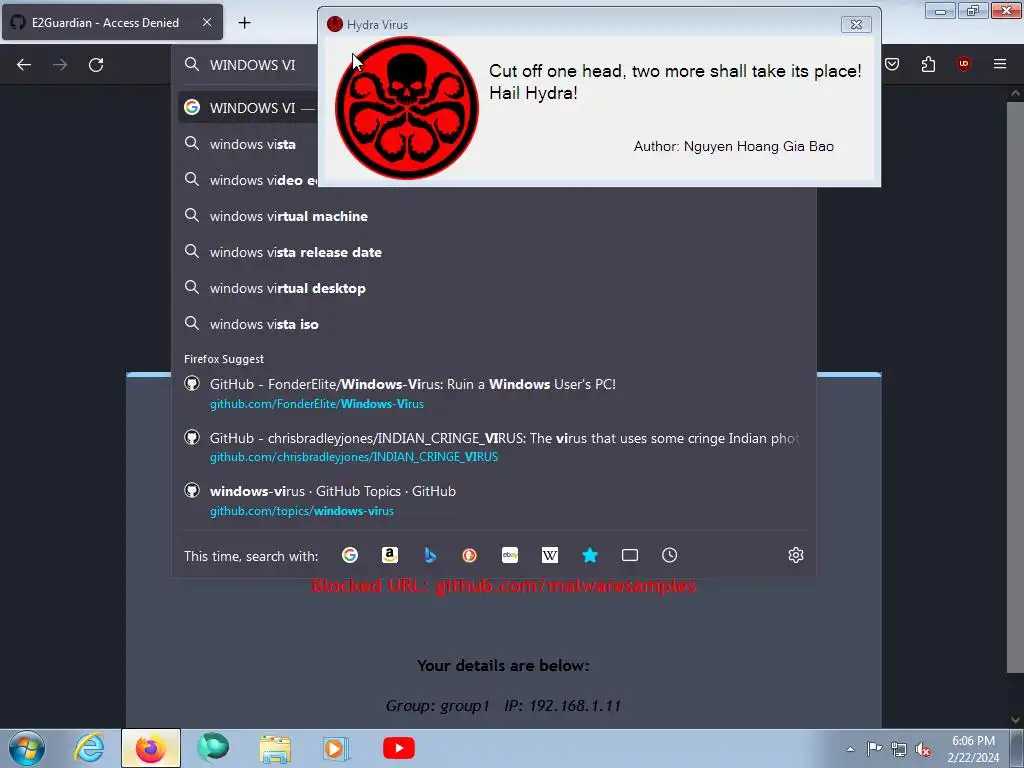Image resolution: width=1024 pixels, height=768 pixels.
Task: Search open tabs using the tab icon
Action: tap(630, 555)
